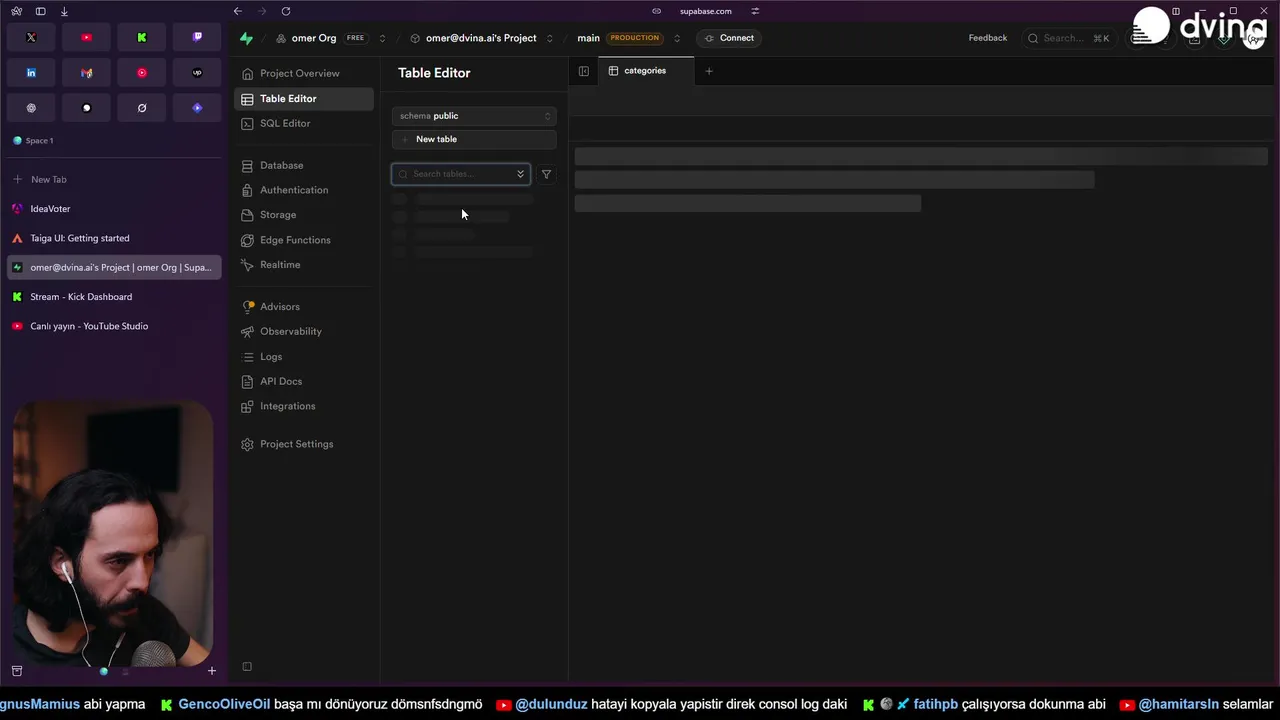The height and width of the screenshot is (720, 1280).
Task: Open the YouTube Music pinned tile
Action: [142, 73]
